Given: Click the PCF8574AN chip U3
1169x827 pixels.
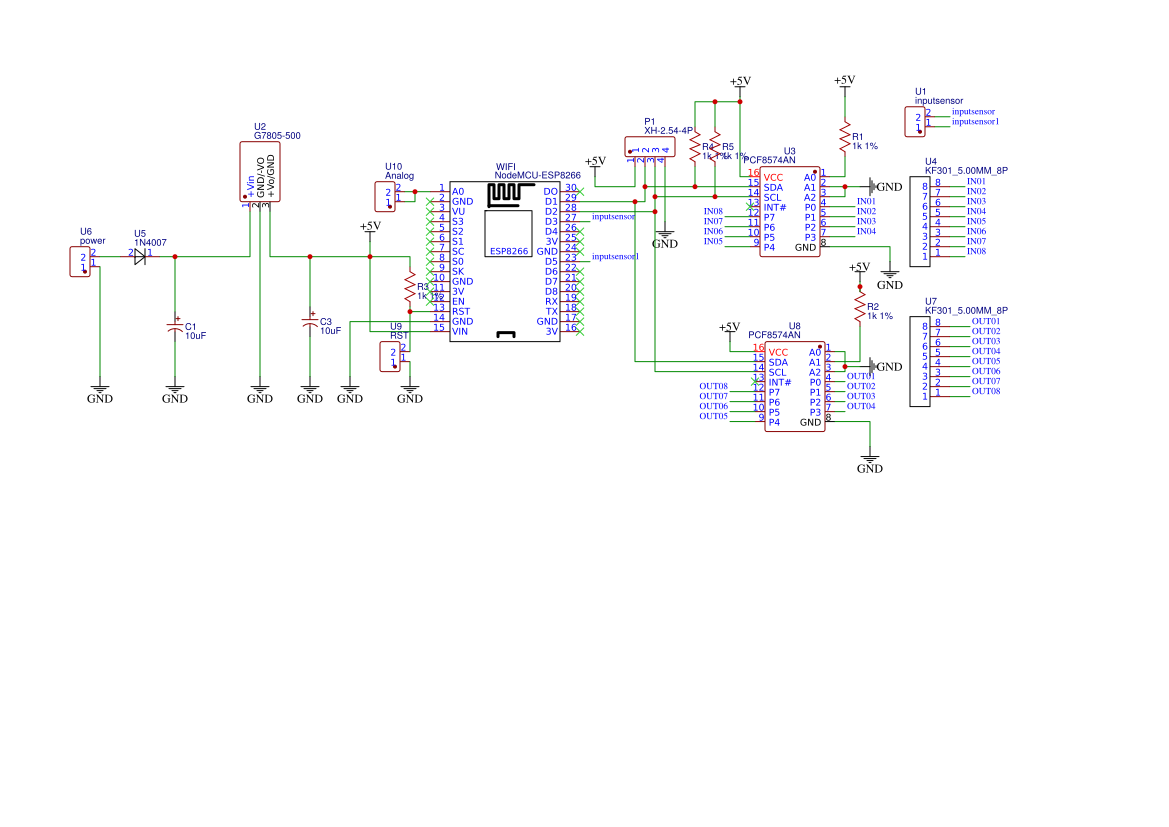Looking at the screenshot, I should pyautogui.click(x=791, y=210).
